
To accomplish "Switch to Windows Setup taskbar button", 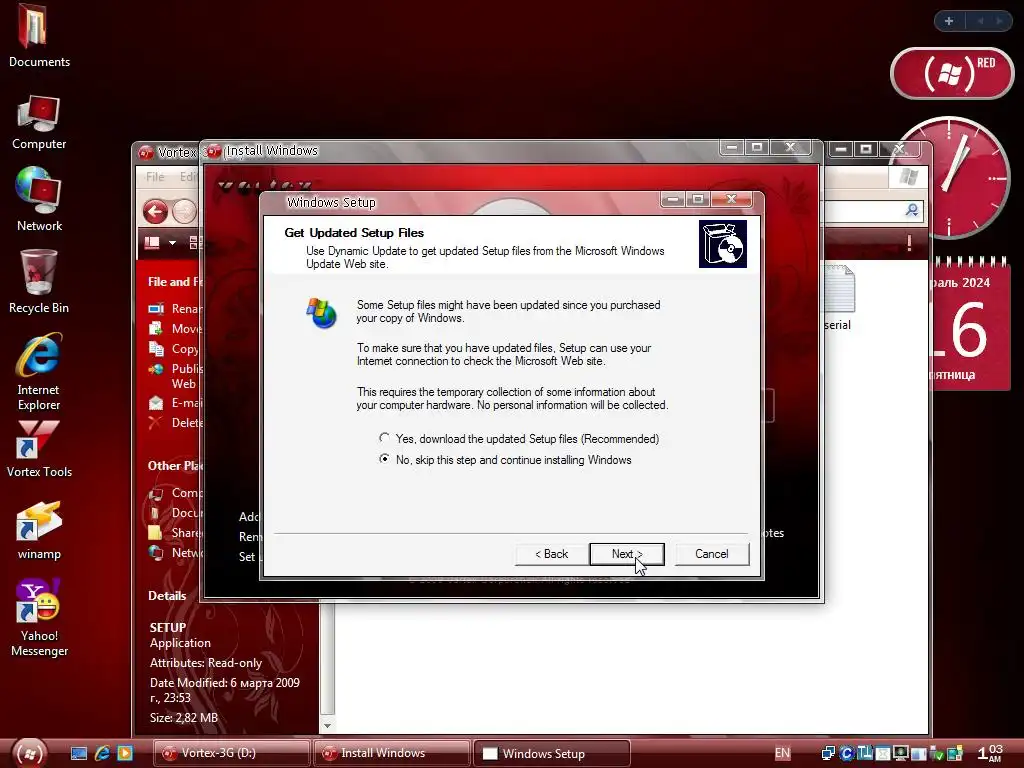I will pos(552,753).
